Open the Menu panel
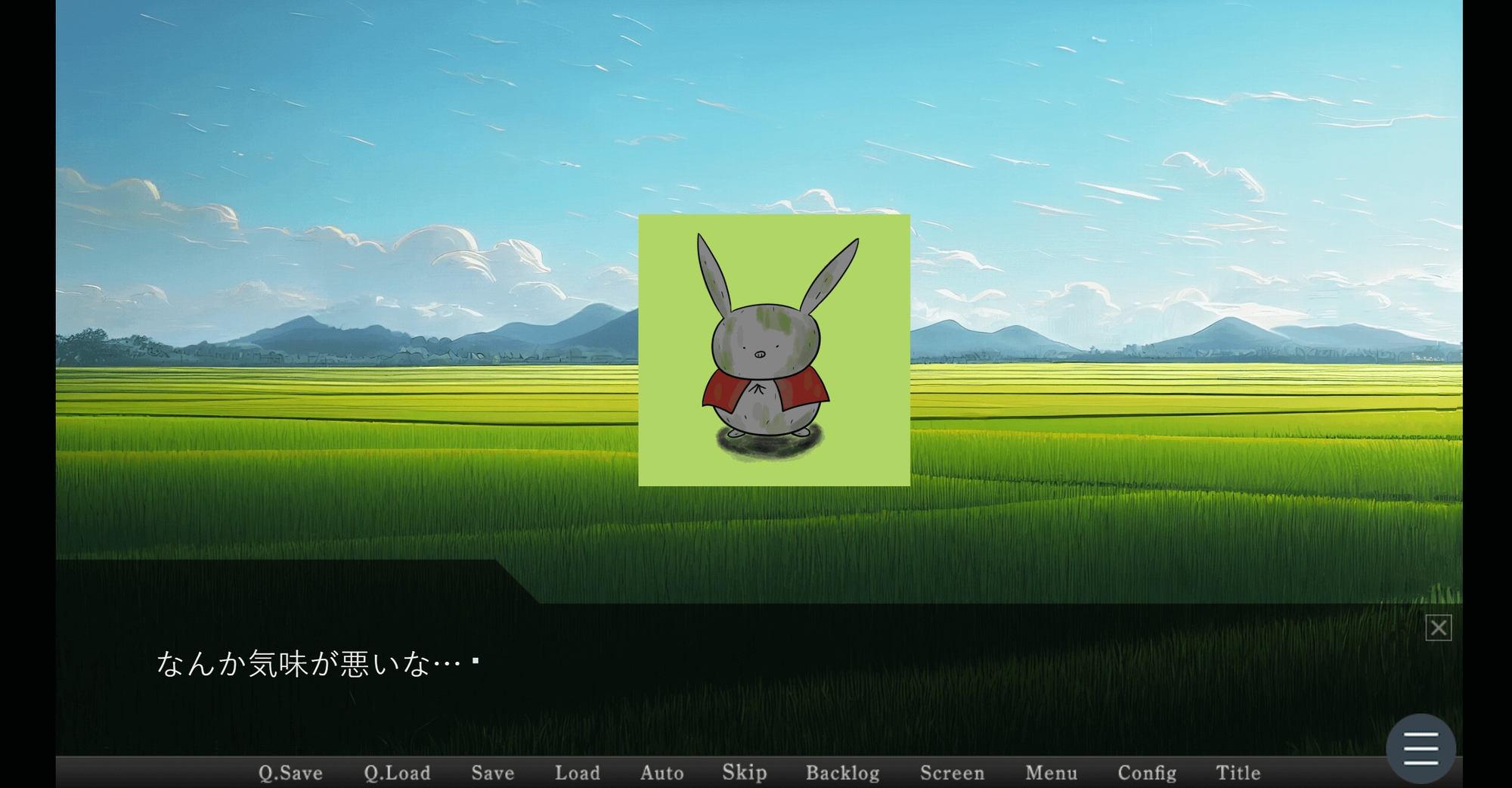This screenshot has width=1512, height=788. click(x=1051, y=772)
